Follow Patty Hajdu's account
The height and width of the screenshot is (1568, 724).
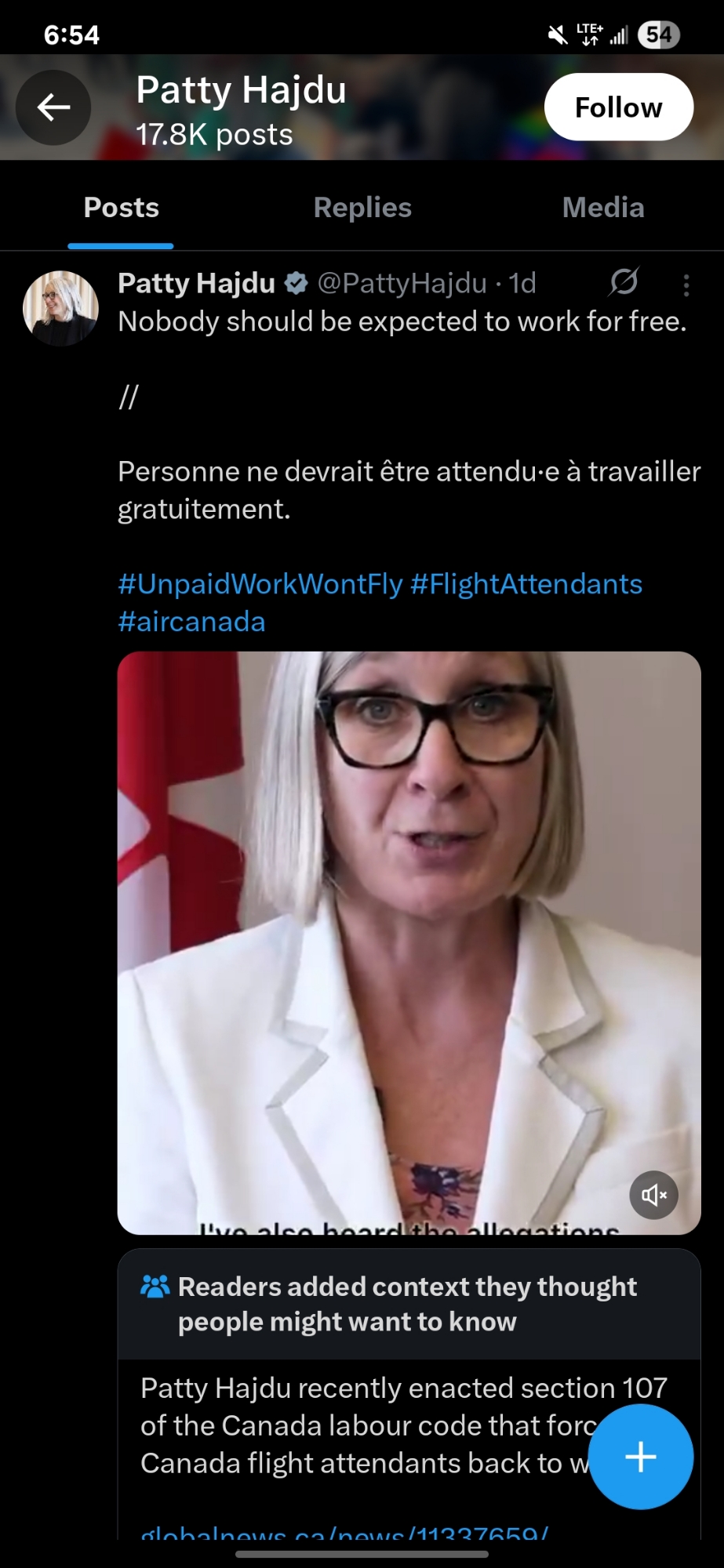(x=618, y=107)
